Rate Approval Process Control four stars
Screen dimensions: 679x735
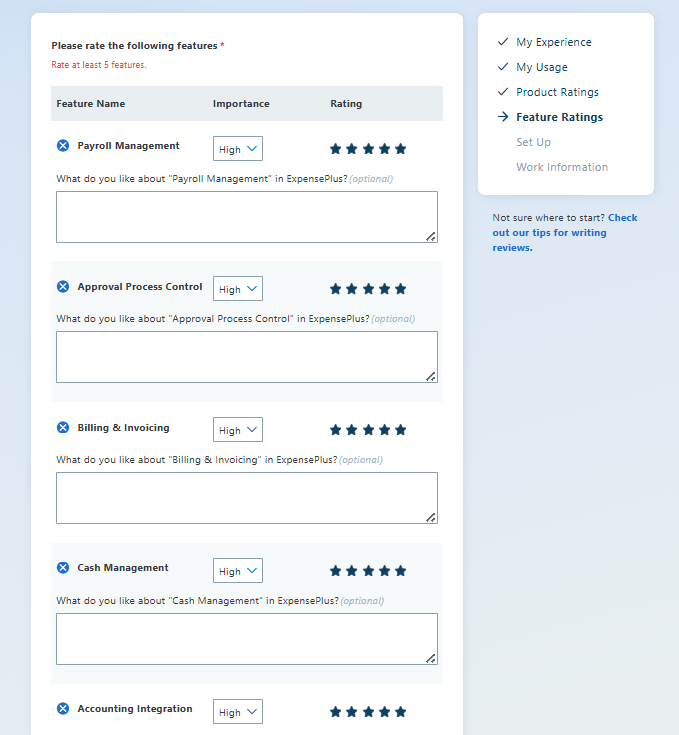pyautogui.click(x=385, y=289)
